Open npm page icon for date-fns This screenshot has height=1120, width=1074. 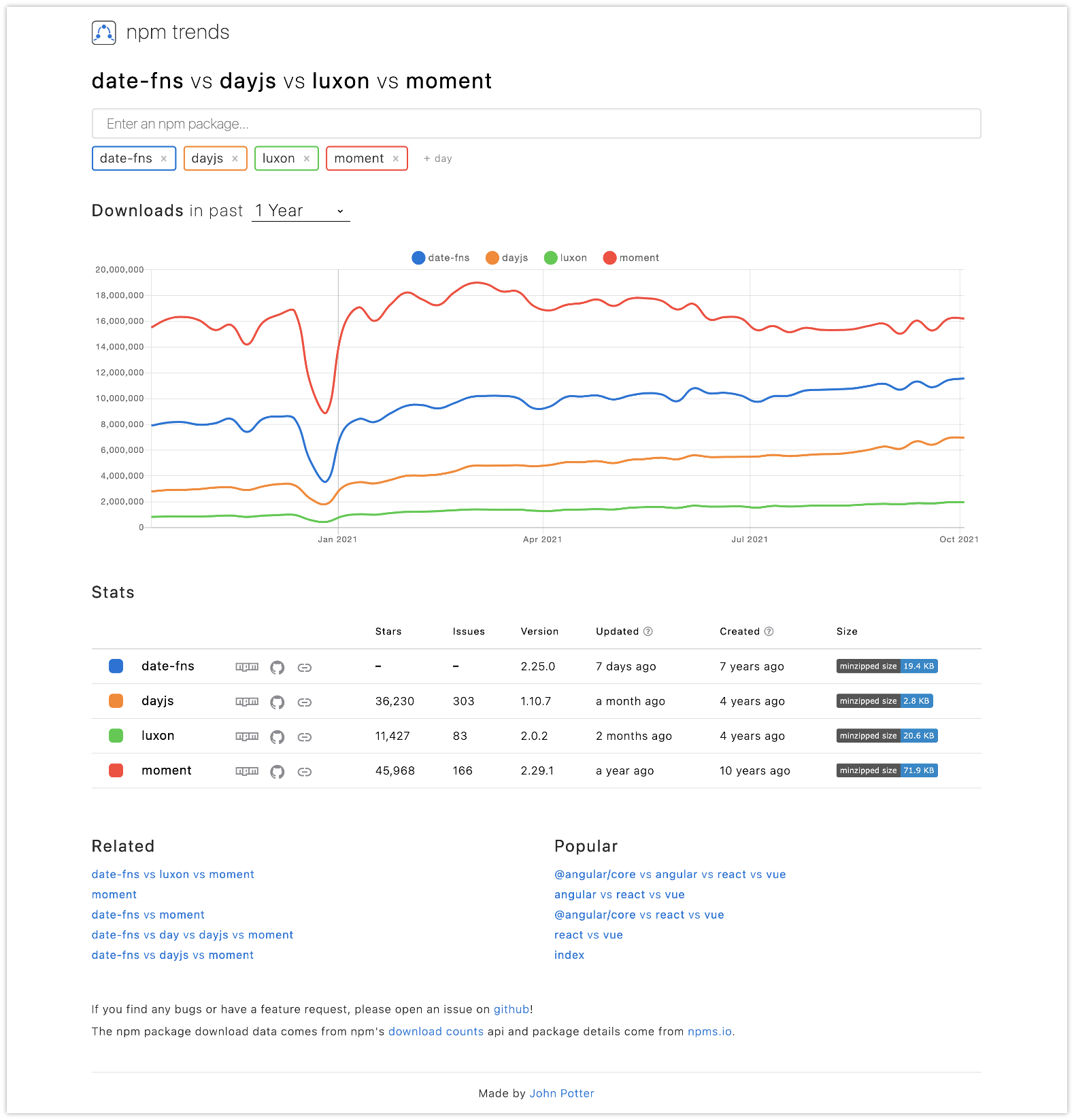247,667
